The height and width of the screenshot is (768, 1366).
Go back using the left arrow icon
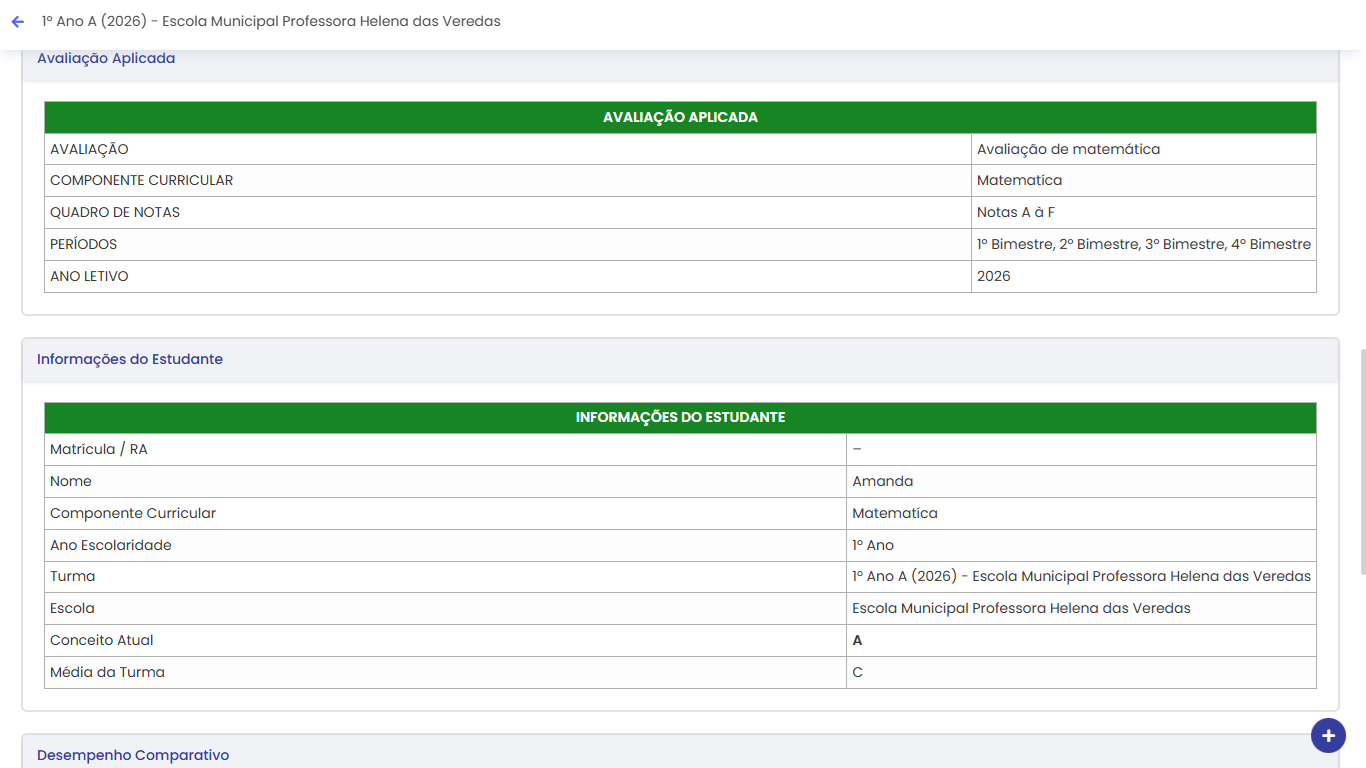(x=17, y=22)
